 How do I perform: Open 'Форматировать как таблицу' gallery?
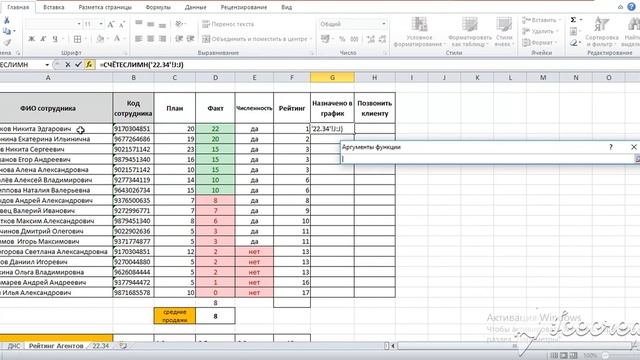[x=470, y=32]
